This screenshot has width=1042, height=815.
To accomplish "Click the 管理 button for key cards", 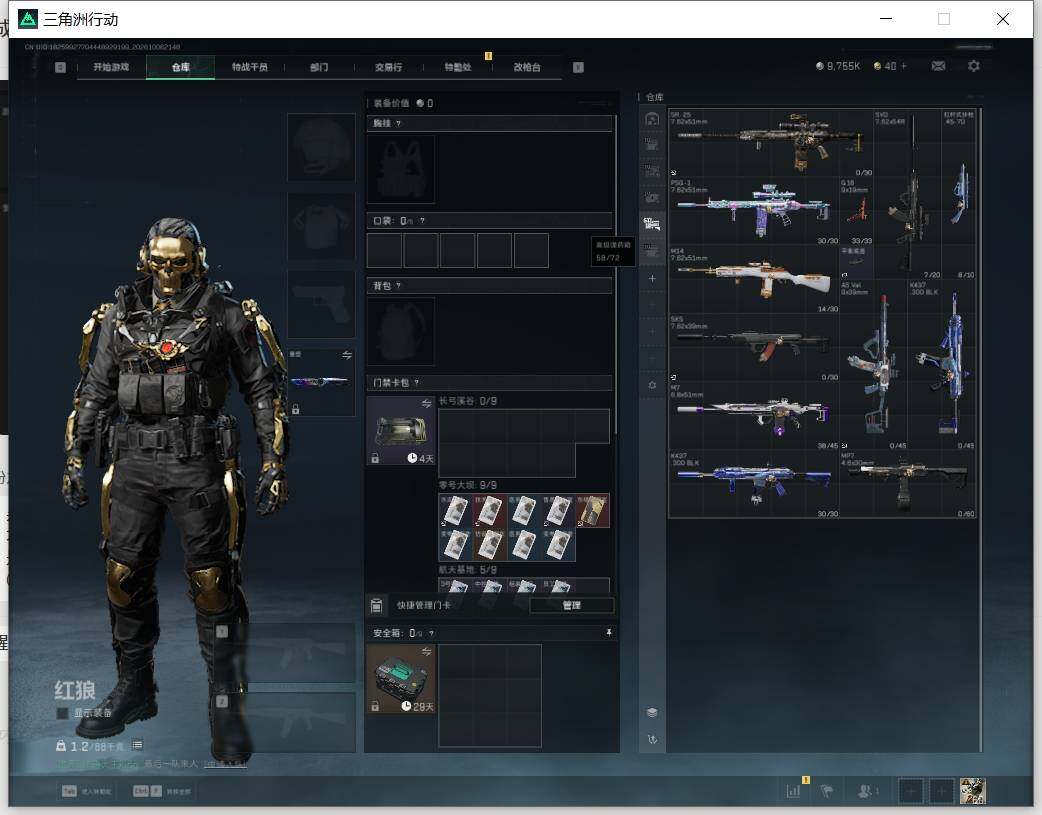I will [x=572, y=605].
